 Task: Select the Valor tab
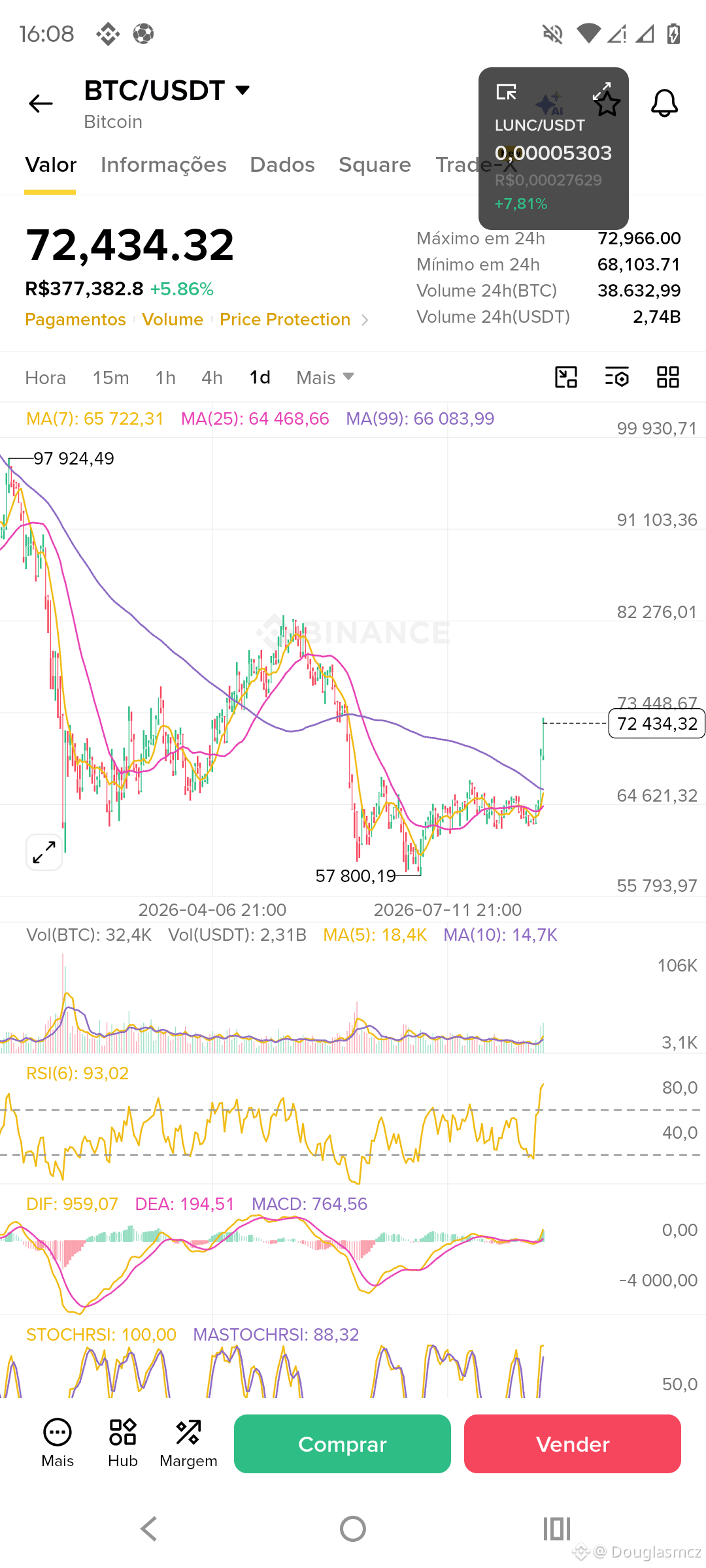[51, 165]
